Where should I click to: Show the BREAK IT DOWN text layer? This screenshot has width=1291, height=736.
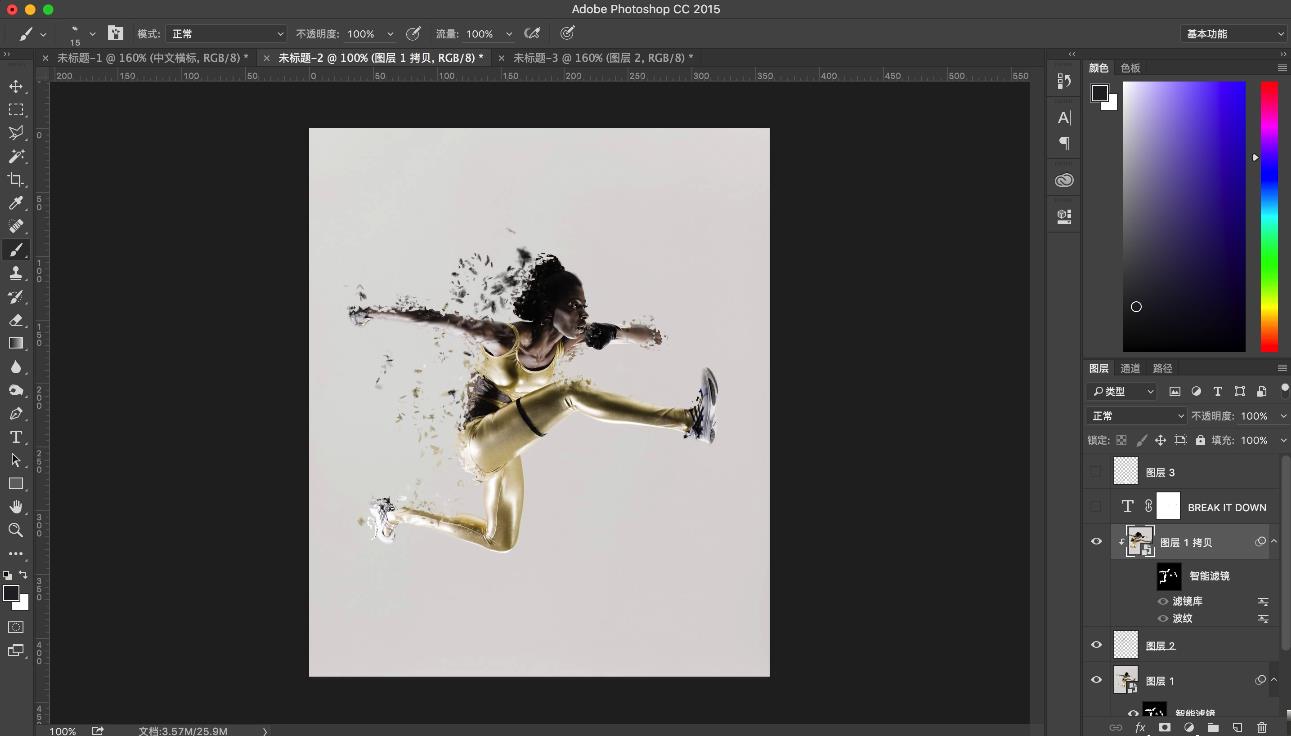click(x=1096, y=507)
